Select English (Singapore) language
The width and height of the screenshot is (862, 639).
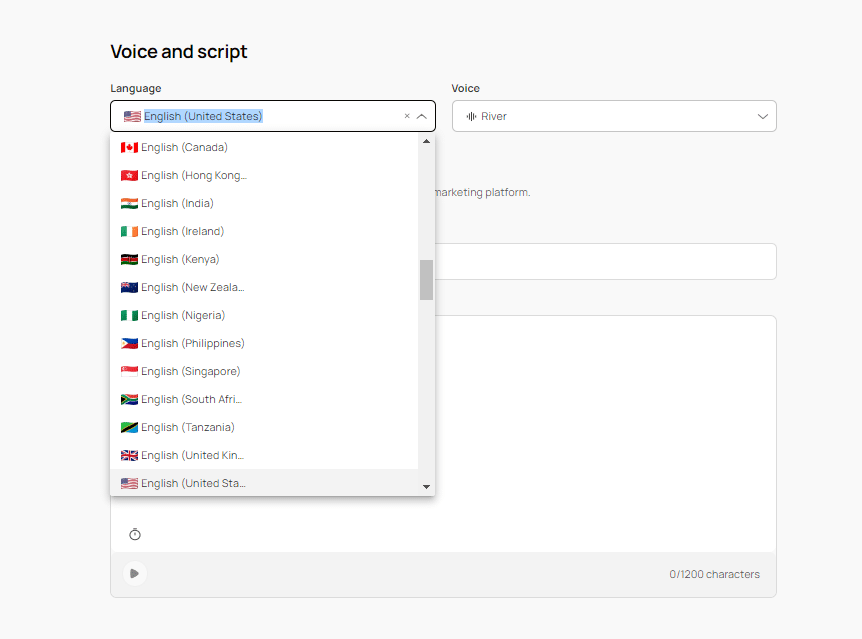190,371
